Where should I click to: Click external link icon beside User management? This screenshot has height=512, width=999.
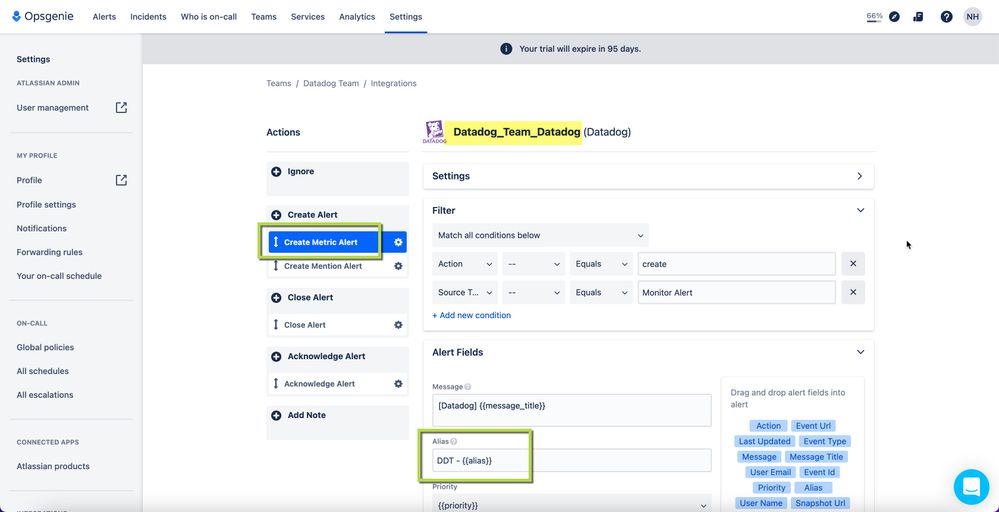coord(121,108)
